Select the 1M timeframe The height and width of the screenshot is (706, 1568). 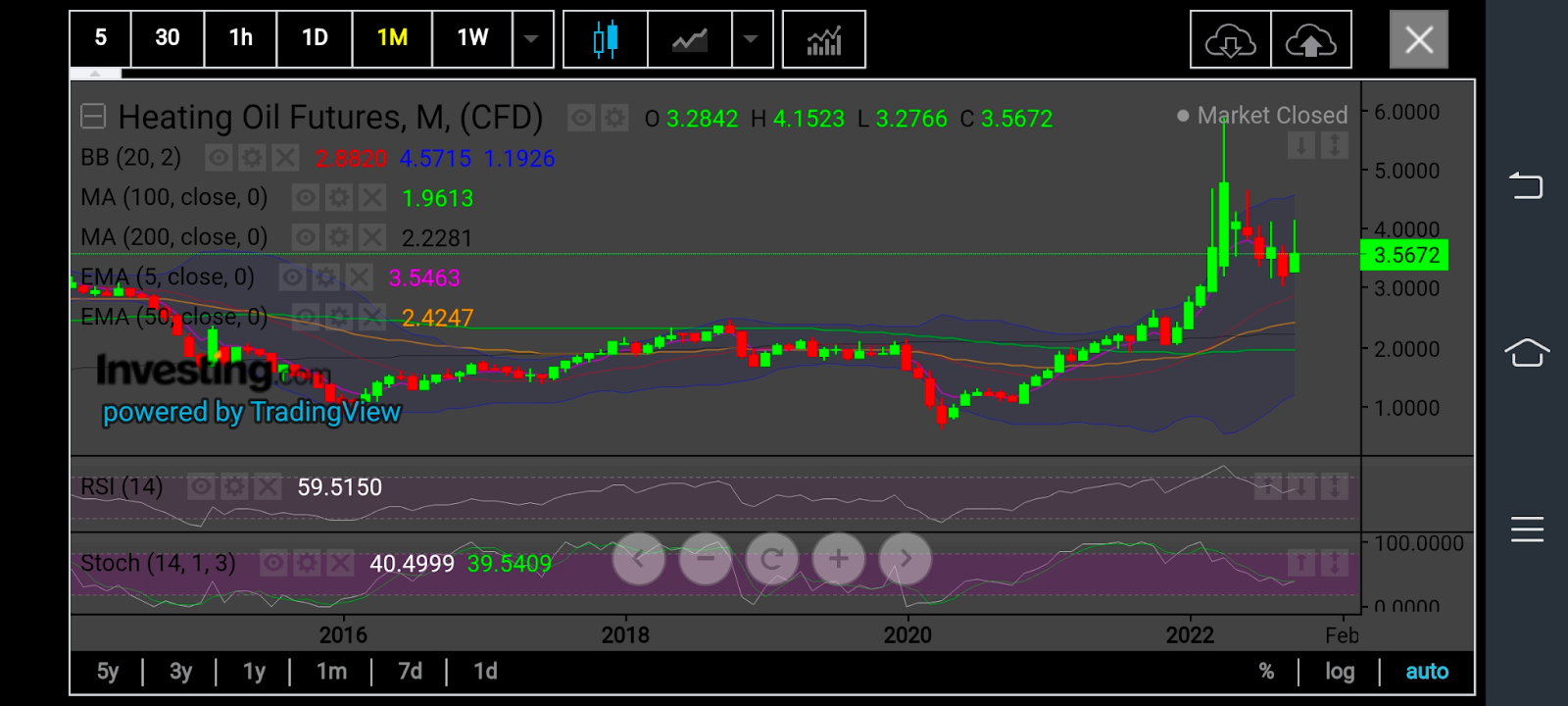pyautogui.click(x=392, y=39)
